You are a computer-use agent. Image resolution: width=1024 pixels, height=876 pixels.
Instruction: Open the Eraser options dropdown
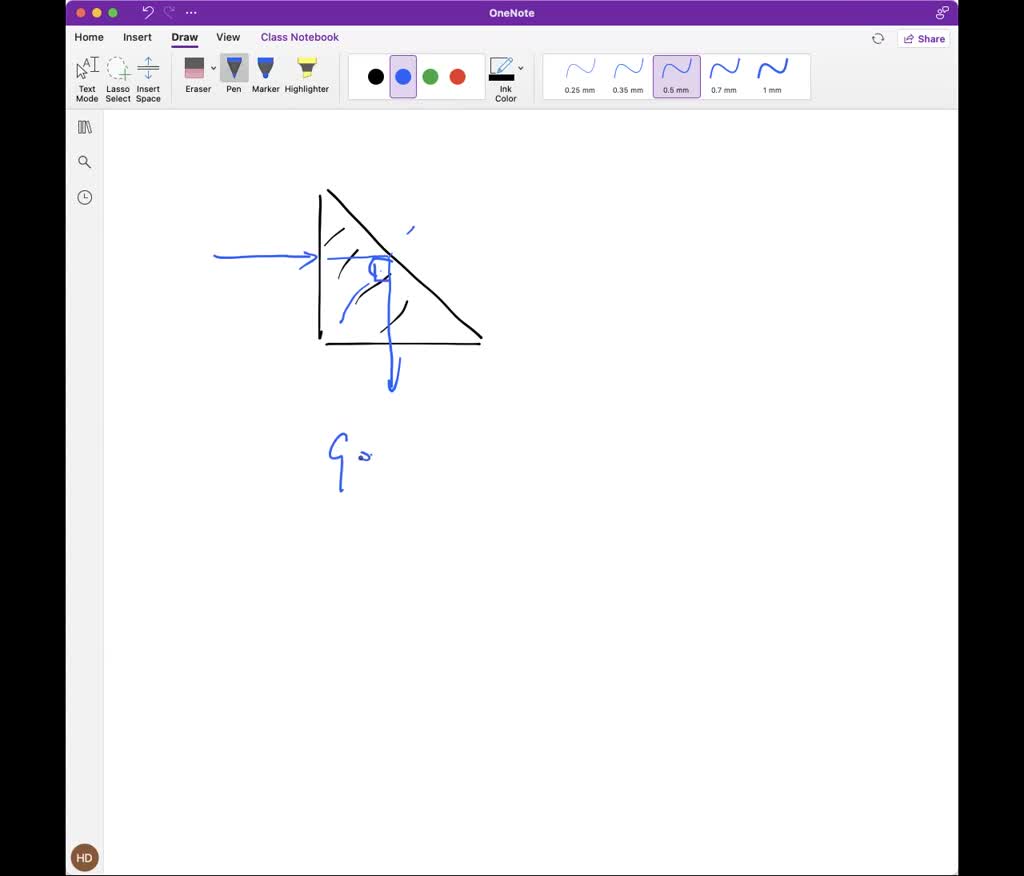tap(211, 70)
